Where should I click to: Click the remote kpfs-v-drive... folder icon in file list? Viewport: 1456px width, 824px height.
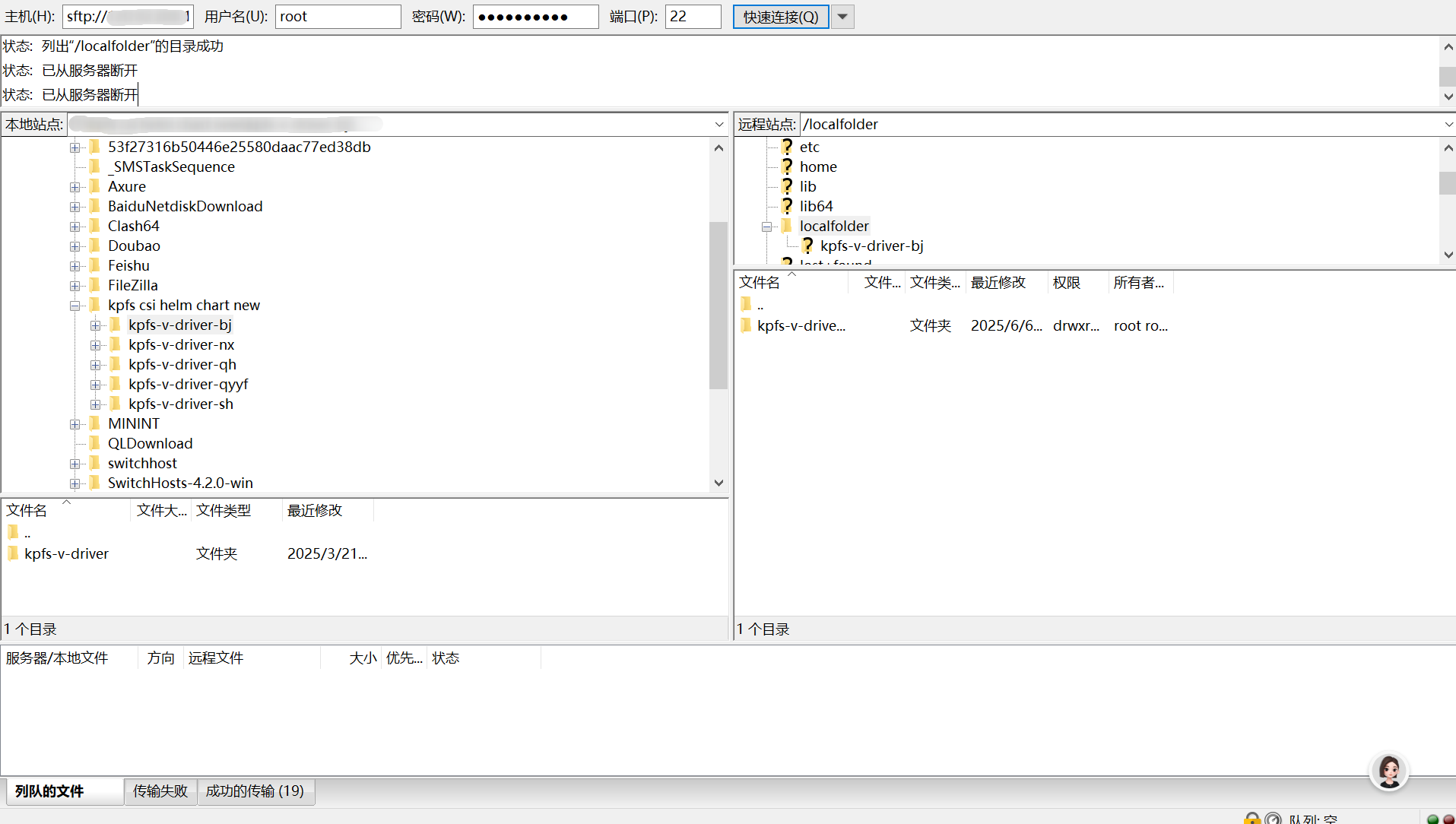(x=746, y=325)
